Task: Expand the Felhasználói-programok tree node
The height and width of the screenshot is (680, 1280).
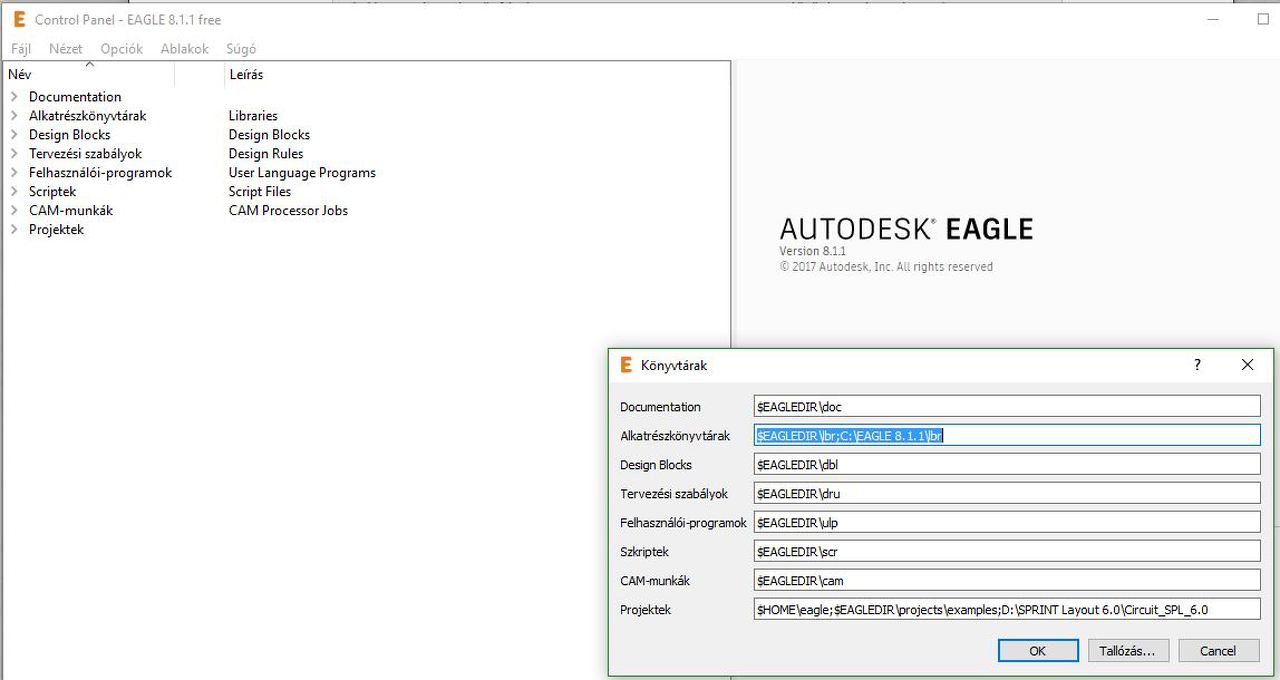Action: (x=14, y=173)
